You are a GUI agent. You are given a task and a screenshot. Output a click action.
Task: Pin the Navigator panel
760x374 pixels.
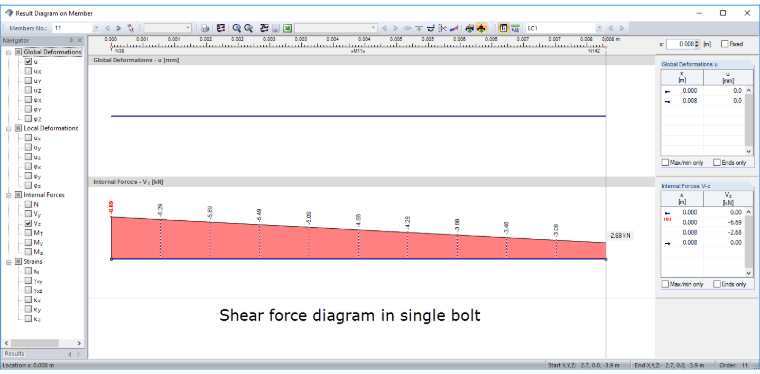[x=71, y=41]
